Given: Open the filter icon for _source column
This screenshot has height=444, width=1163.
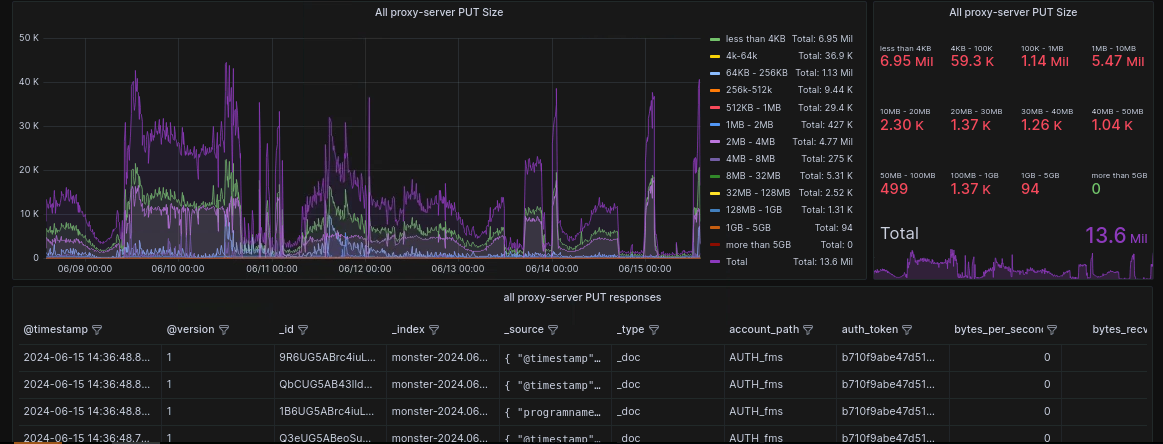Looking at the screenshot, I should 553,329.
